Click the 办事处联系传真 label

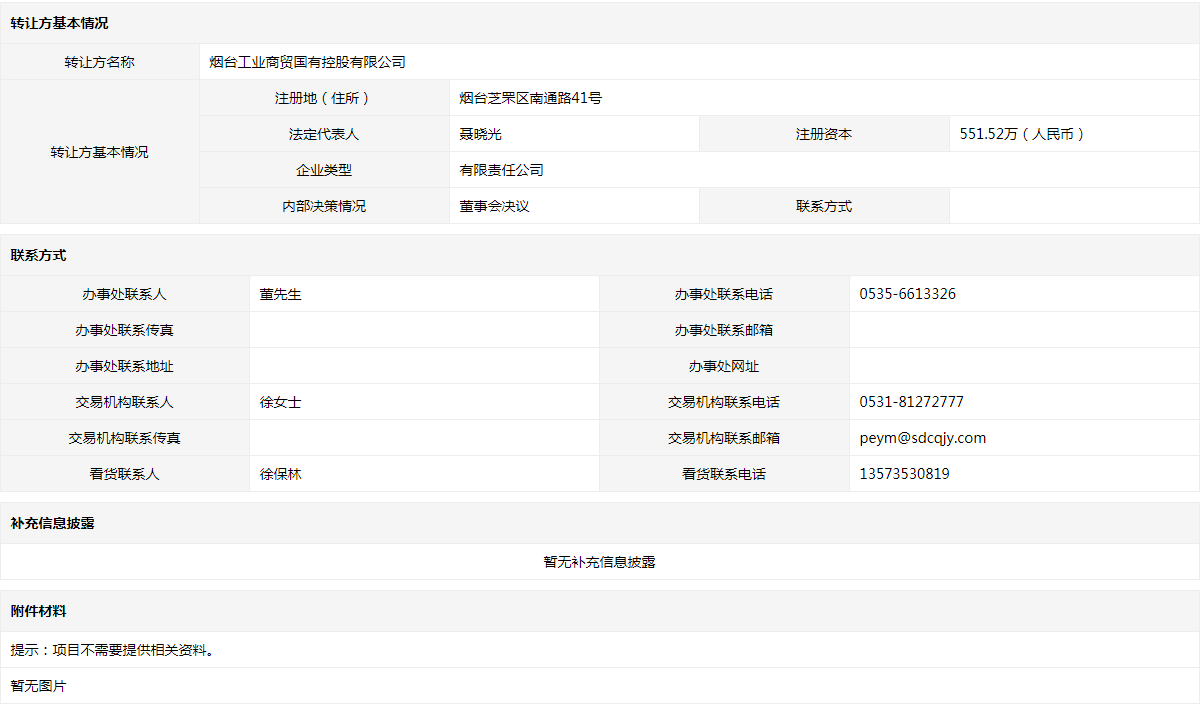125,330
